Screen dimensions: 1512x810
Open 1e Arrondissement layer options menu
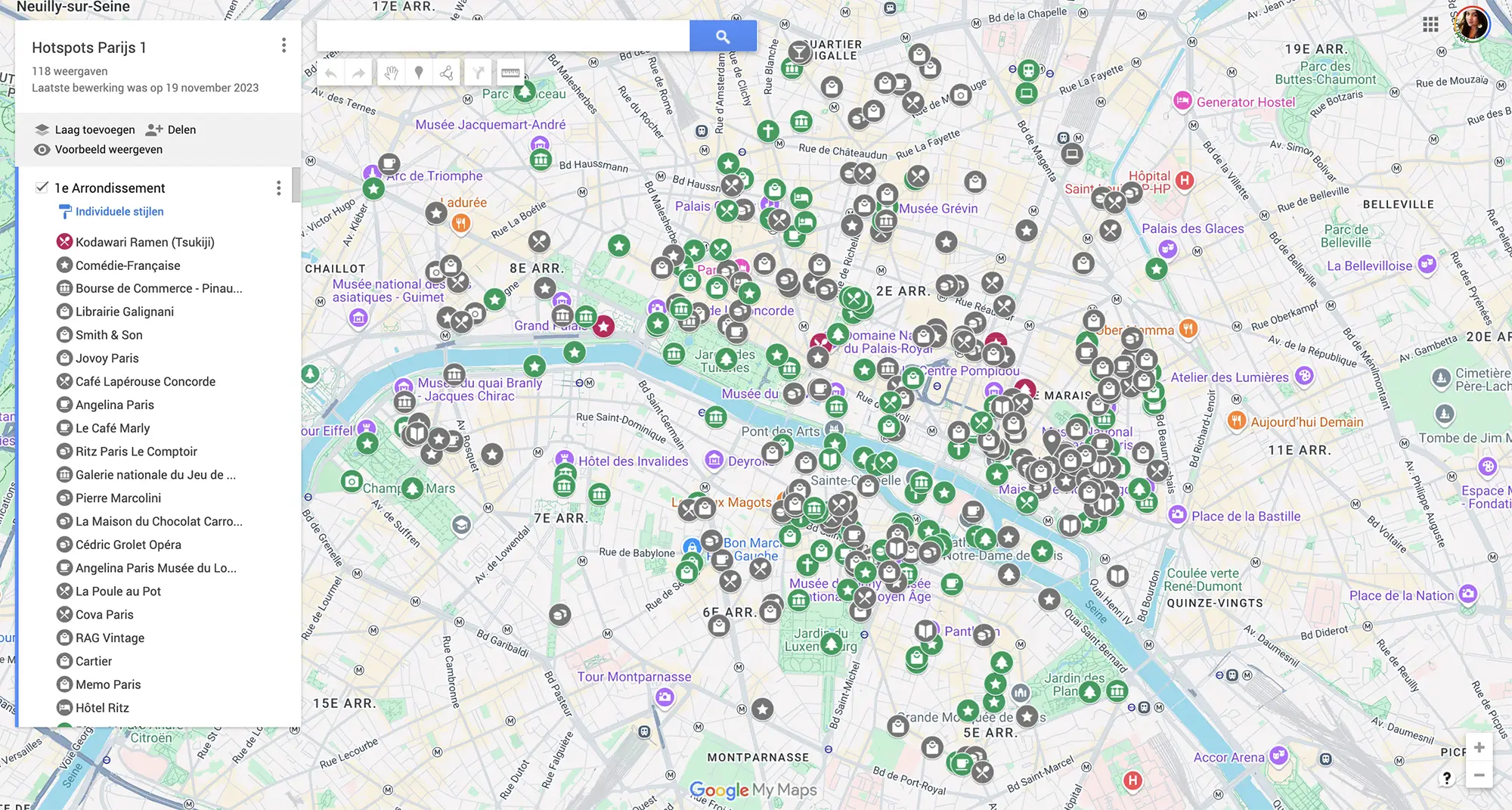(x=278, y=188)
